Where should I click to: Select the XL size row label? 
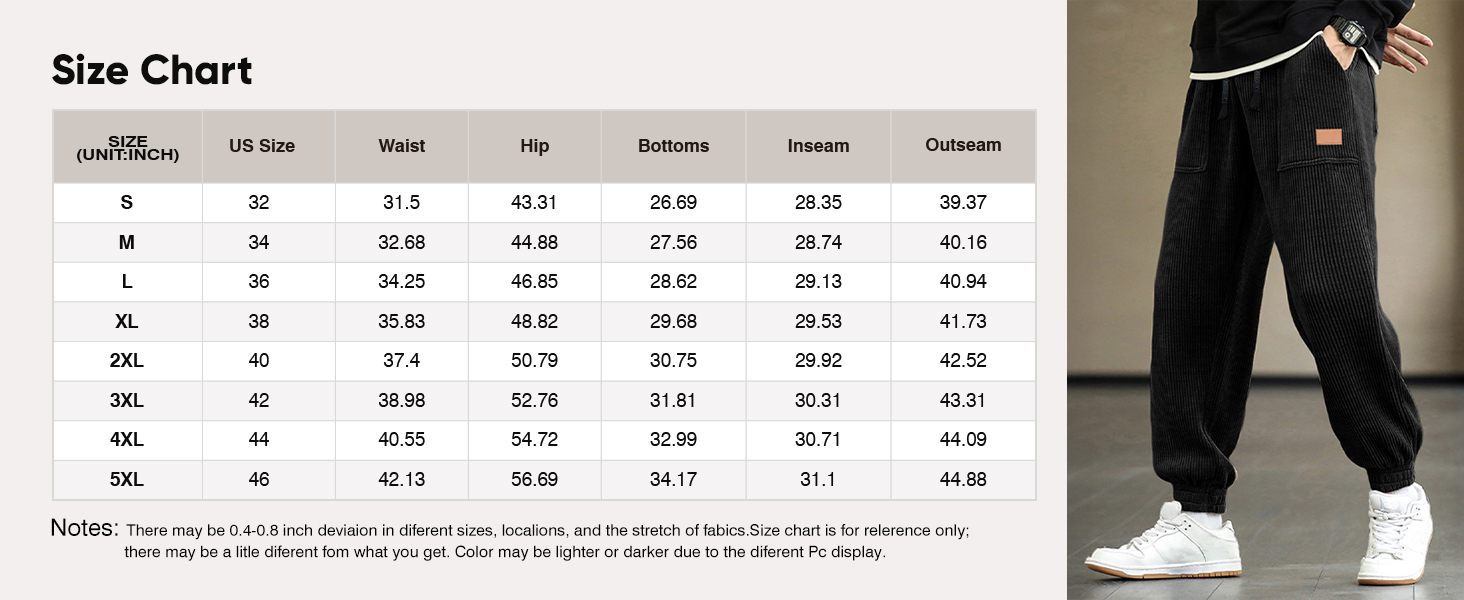(127, 322)
